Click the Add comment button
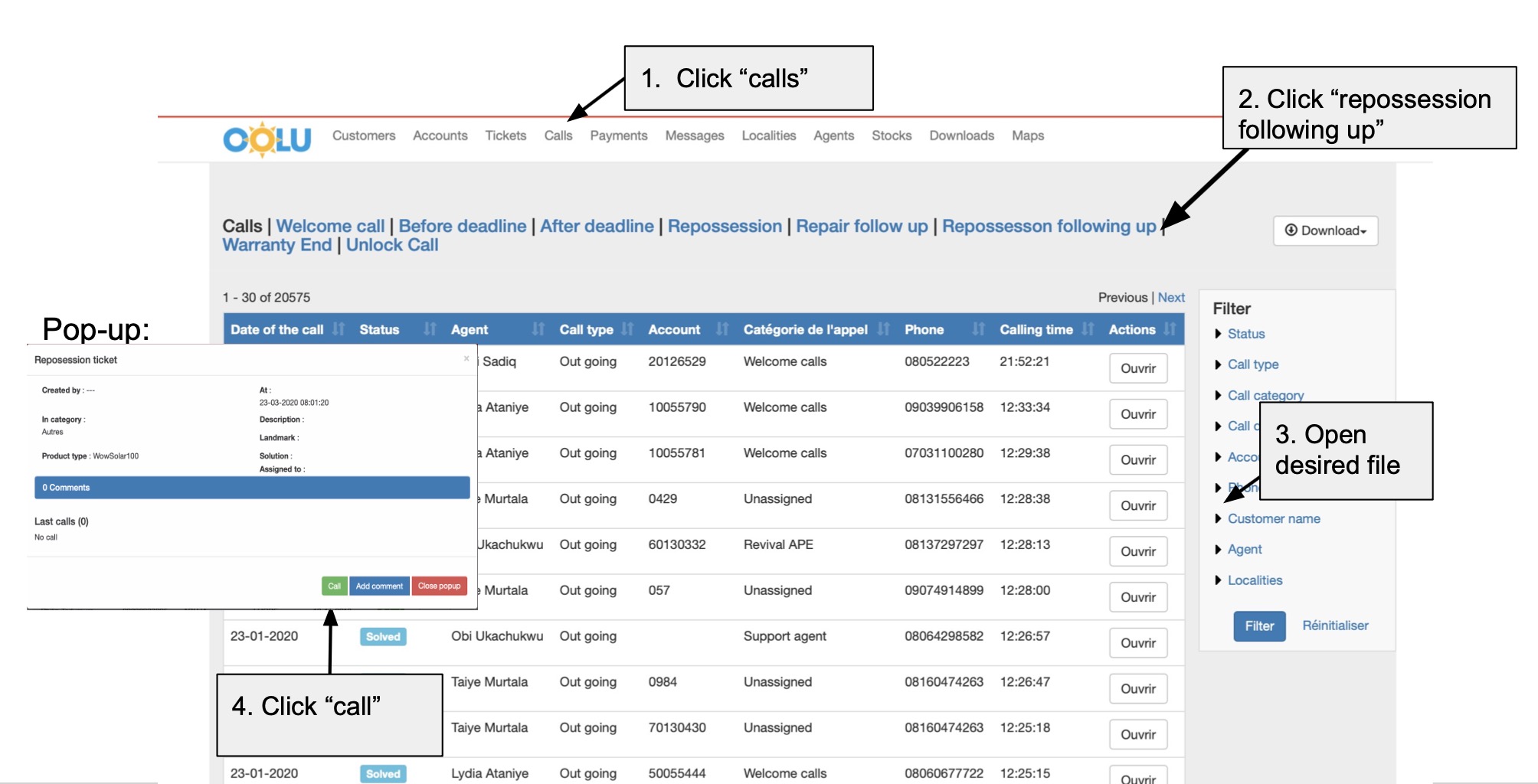The height and width of the screenshot is (784, 1538). pyautogui.click(x=379, y=586)
